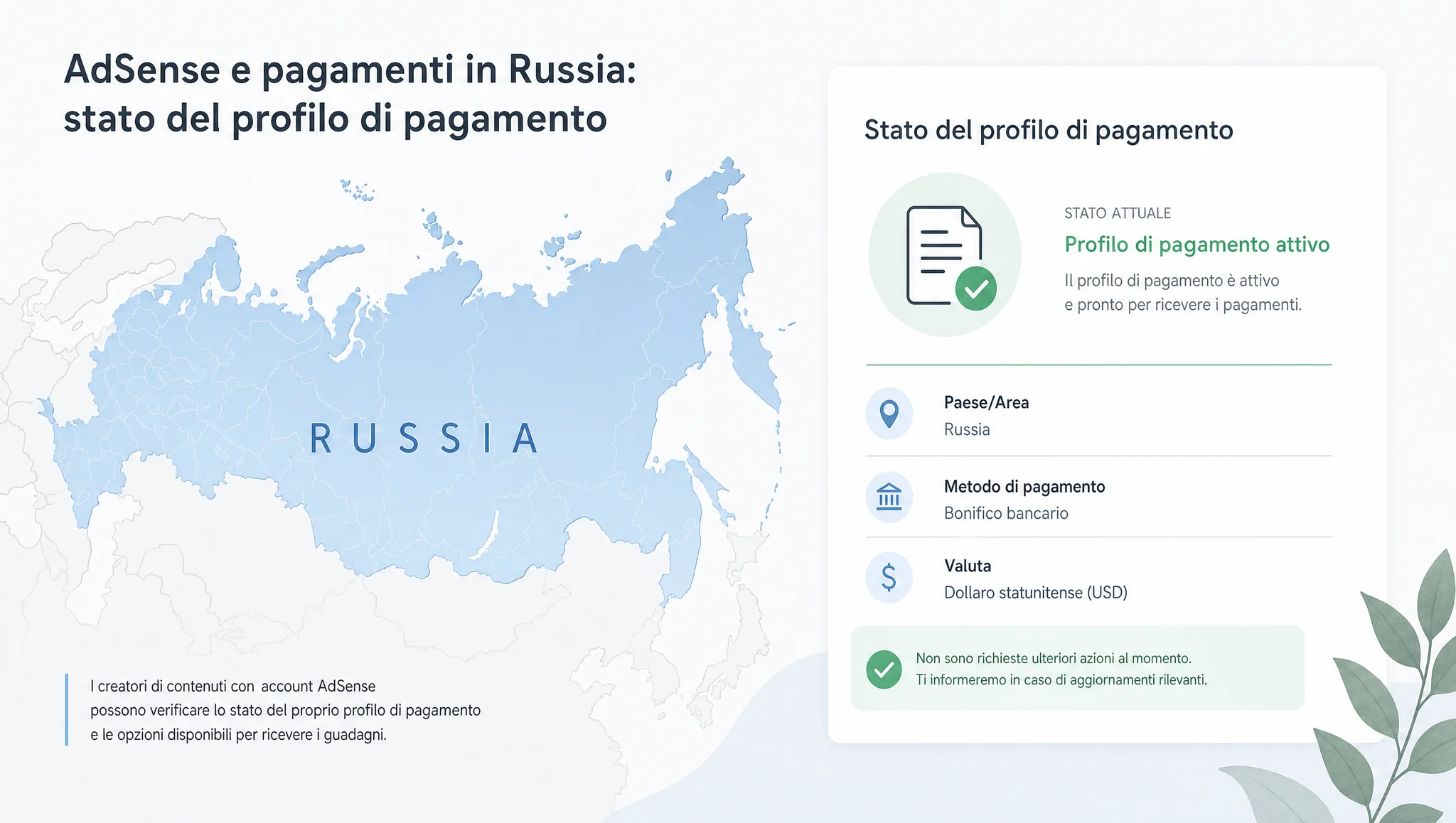Click the 'RUSSIA' label on the map
The image size is (1456, 823).
tap(424, 439)
